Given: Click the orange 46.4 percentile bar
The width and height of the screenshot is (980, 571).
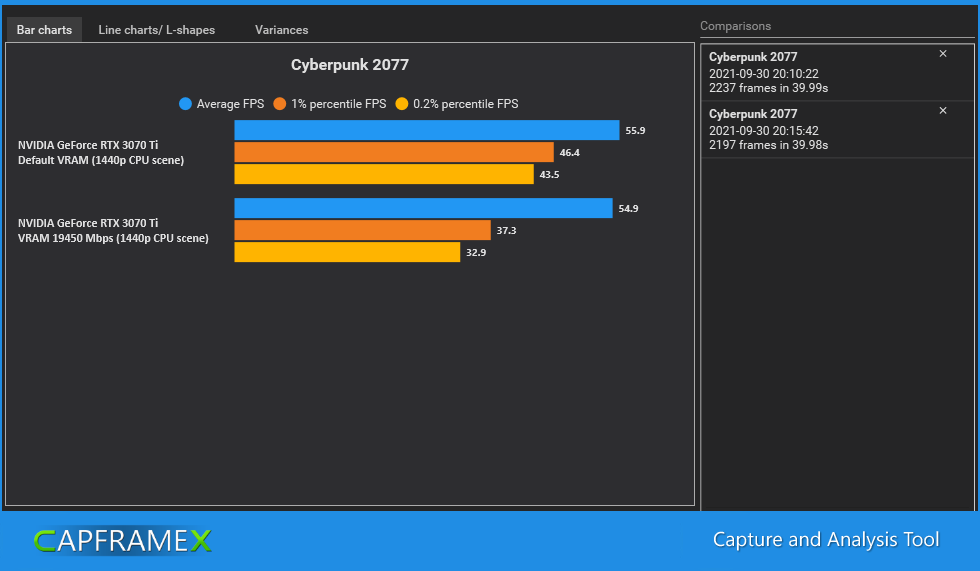Looking at the screenshot, I should tap(394, 152).
